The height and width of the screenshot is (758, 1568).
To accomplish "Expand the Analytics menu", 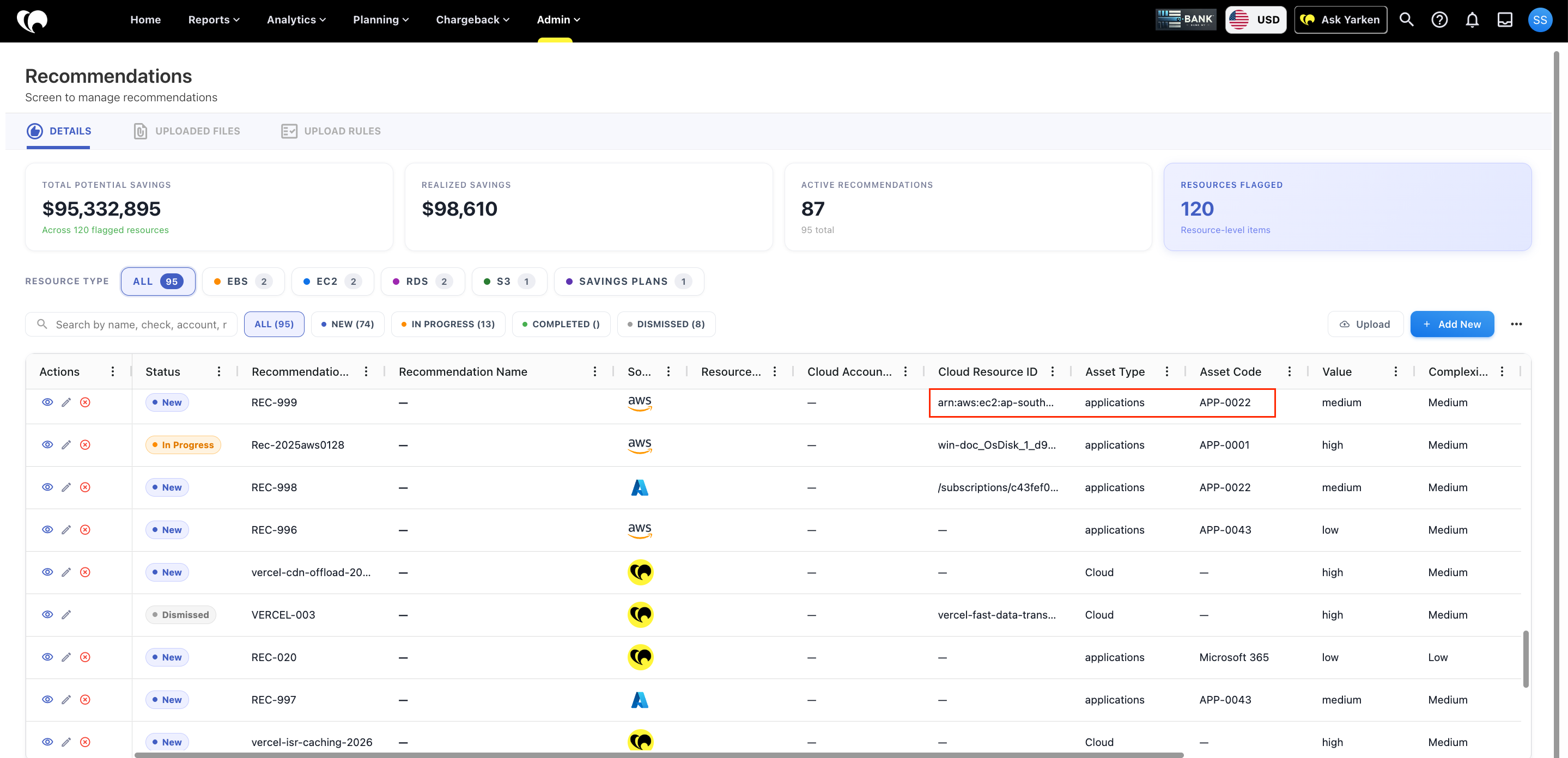I will tap(296, 20).
